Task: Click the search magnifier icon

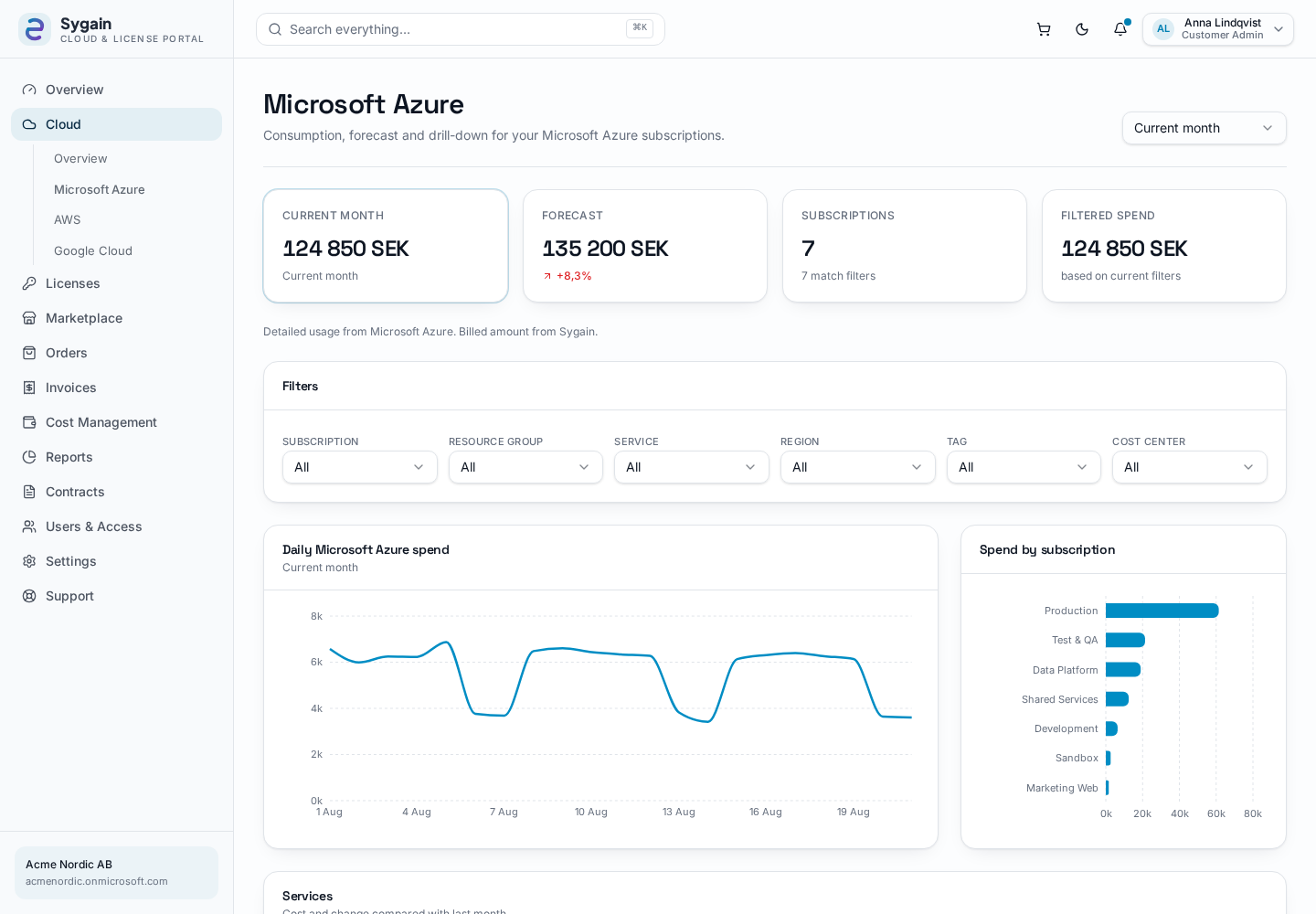Action: pyautogui.click(x=275, y=29)
